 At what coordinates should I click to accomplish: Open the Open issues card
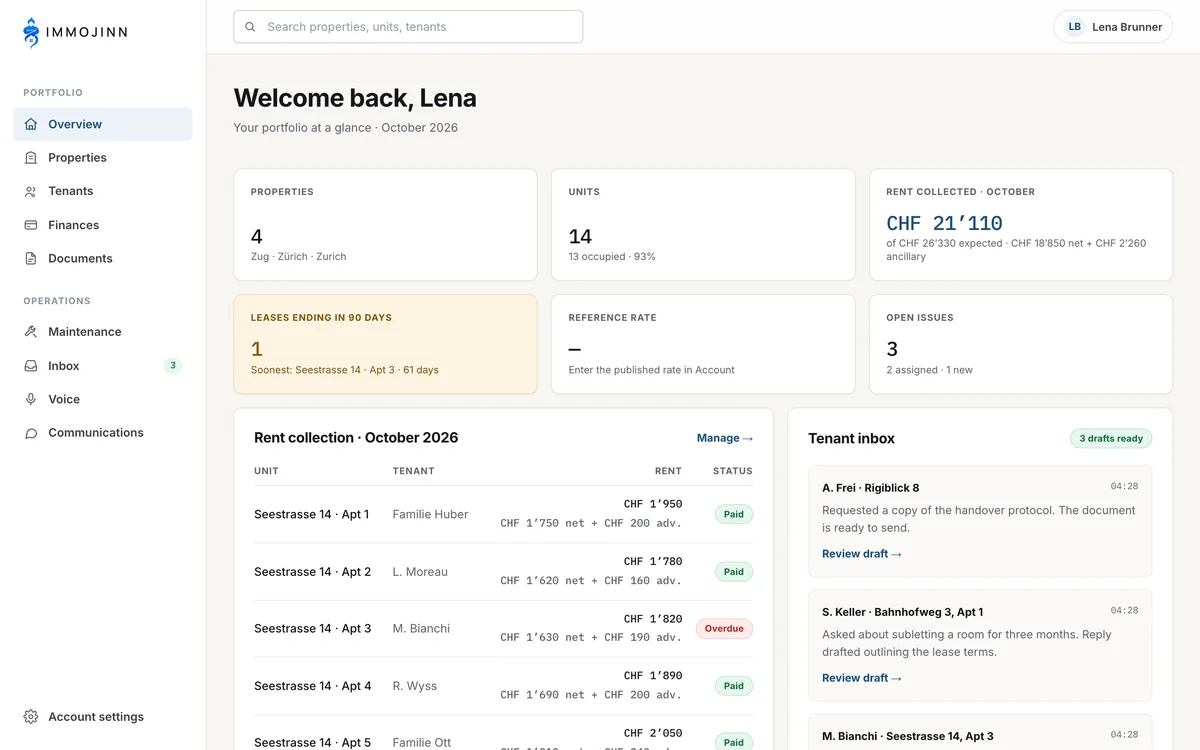(1021, 344)
